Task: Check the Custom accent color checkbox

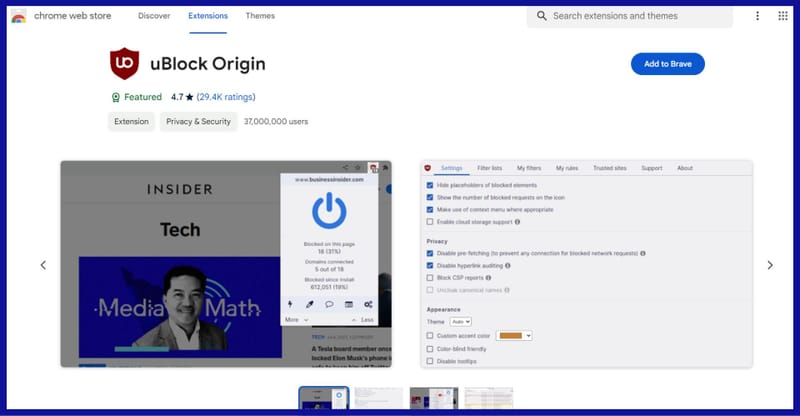Action: (430, 336)
